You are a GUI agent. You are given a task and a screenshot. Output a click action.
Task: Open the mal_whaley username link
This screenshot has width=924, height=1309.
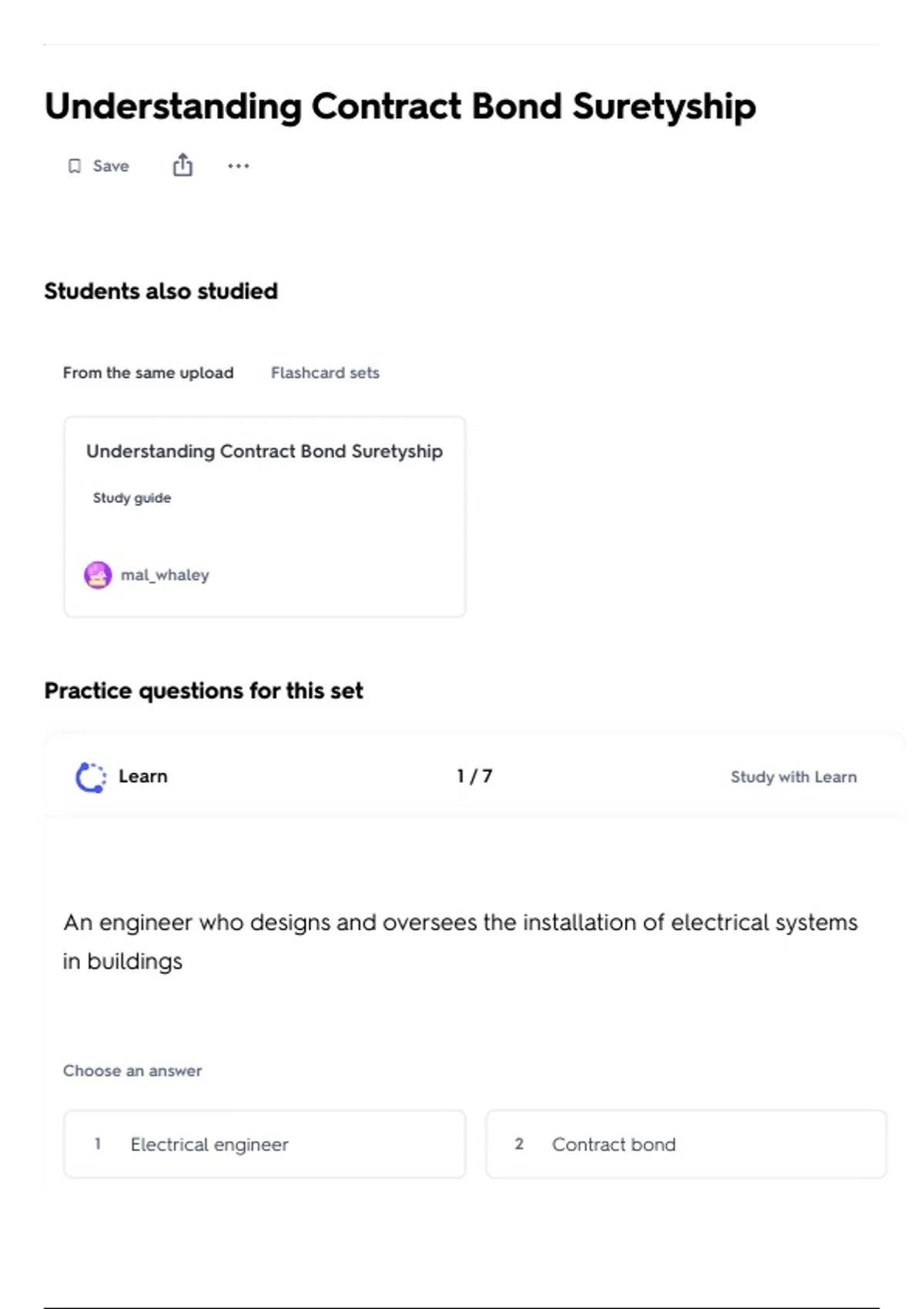click(165, 575)
